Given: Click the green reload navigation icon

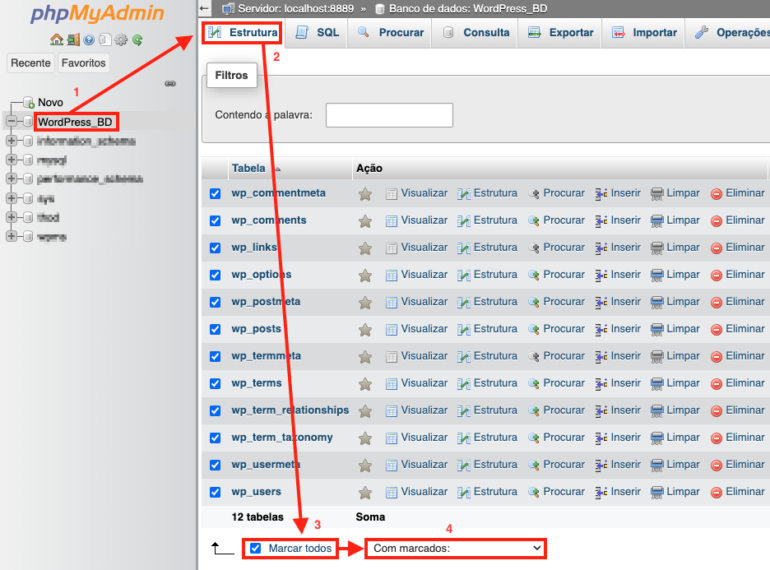Looking at the screenshot, I should (x=138, y=40).
